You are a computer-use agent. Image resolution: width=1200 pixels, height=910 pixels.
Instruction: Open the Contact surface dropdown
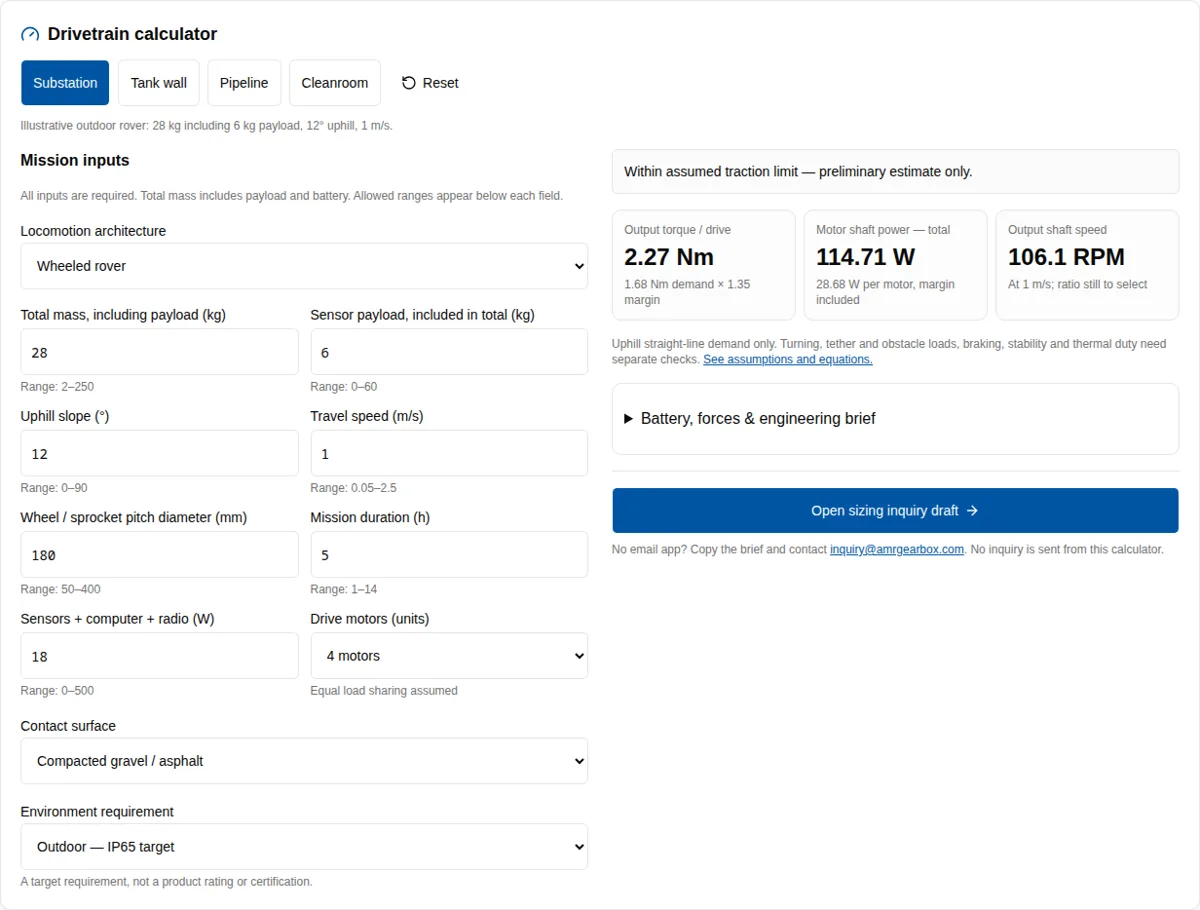[304, 761]
